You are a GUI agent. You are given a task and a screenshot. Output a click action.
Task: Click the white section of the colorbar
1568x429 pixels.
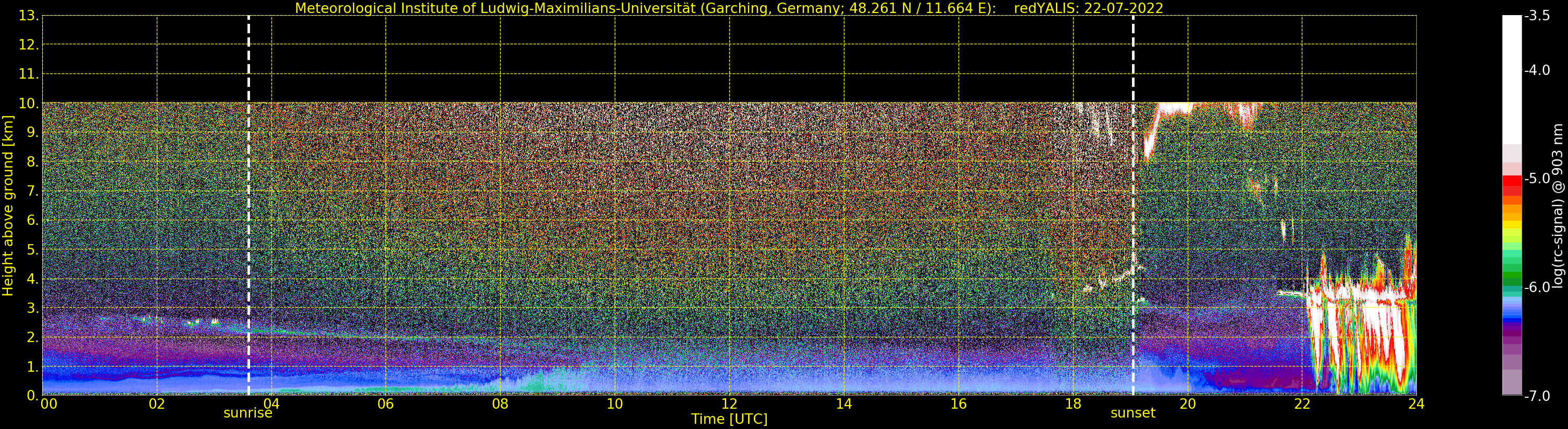(1512, 79)
